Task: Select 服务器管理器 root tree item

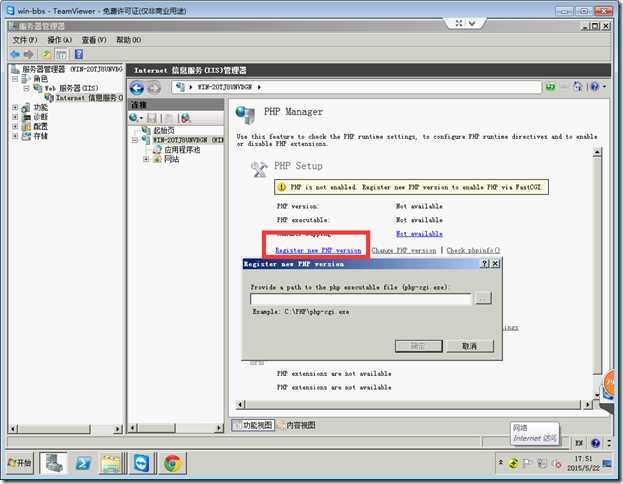Action: pos(67,69)
